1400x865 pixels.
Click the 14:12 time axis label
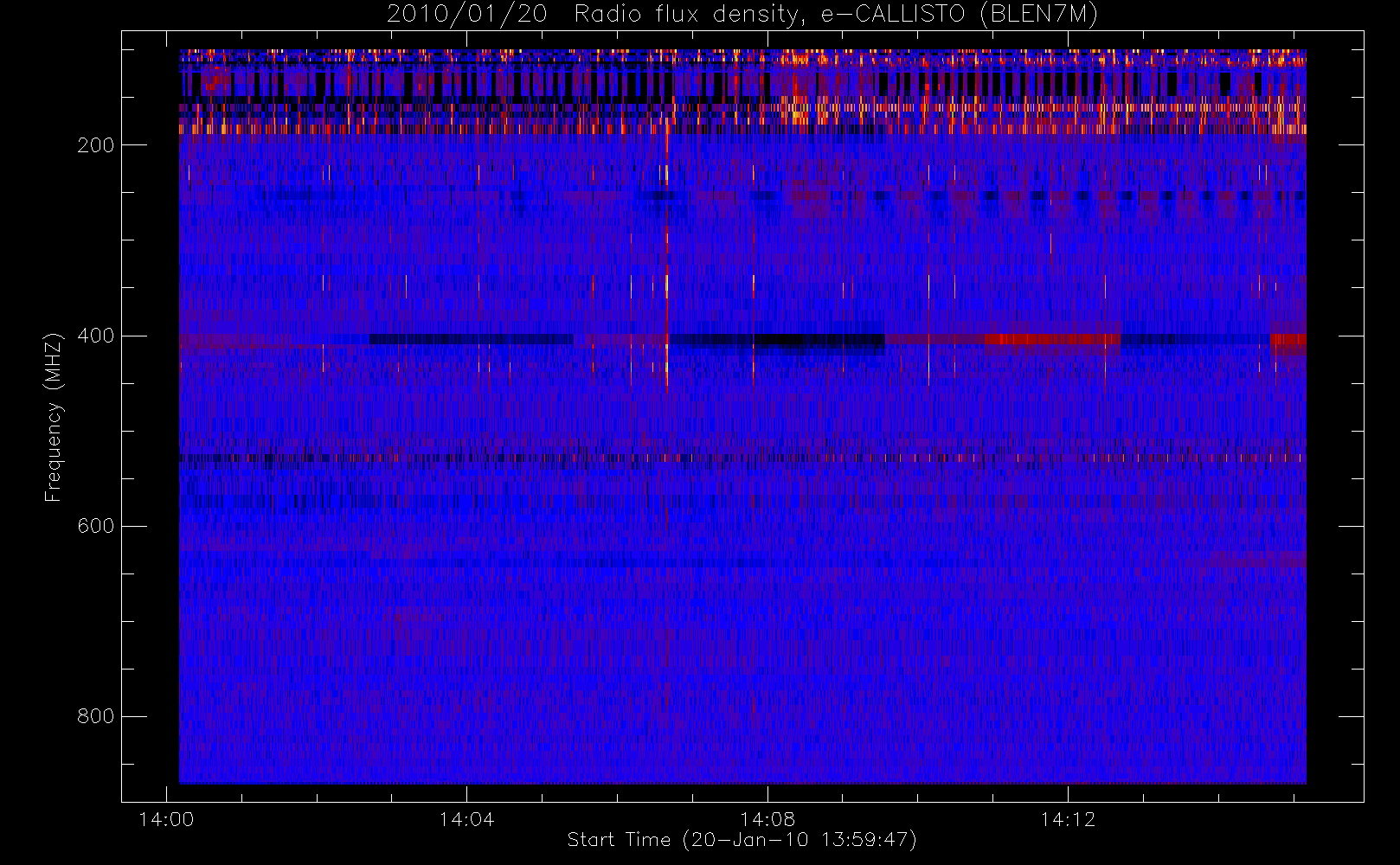point(1068,819)
